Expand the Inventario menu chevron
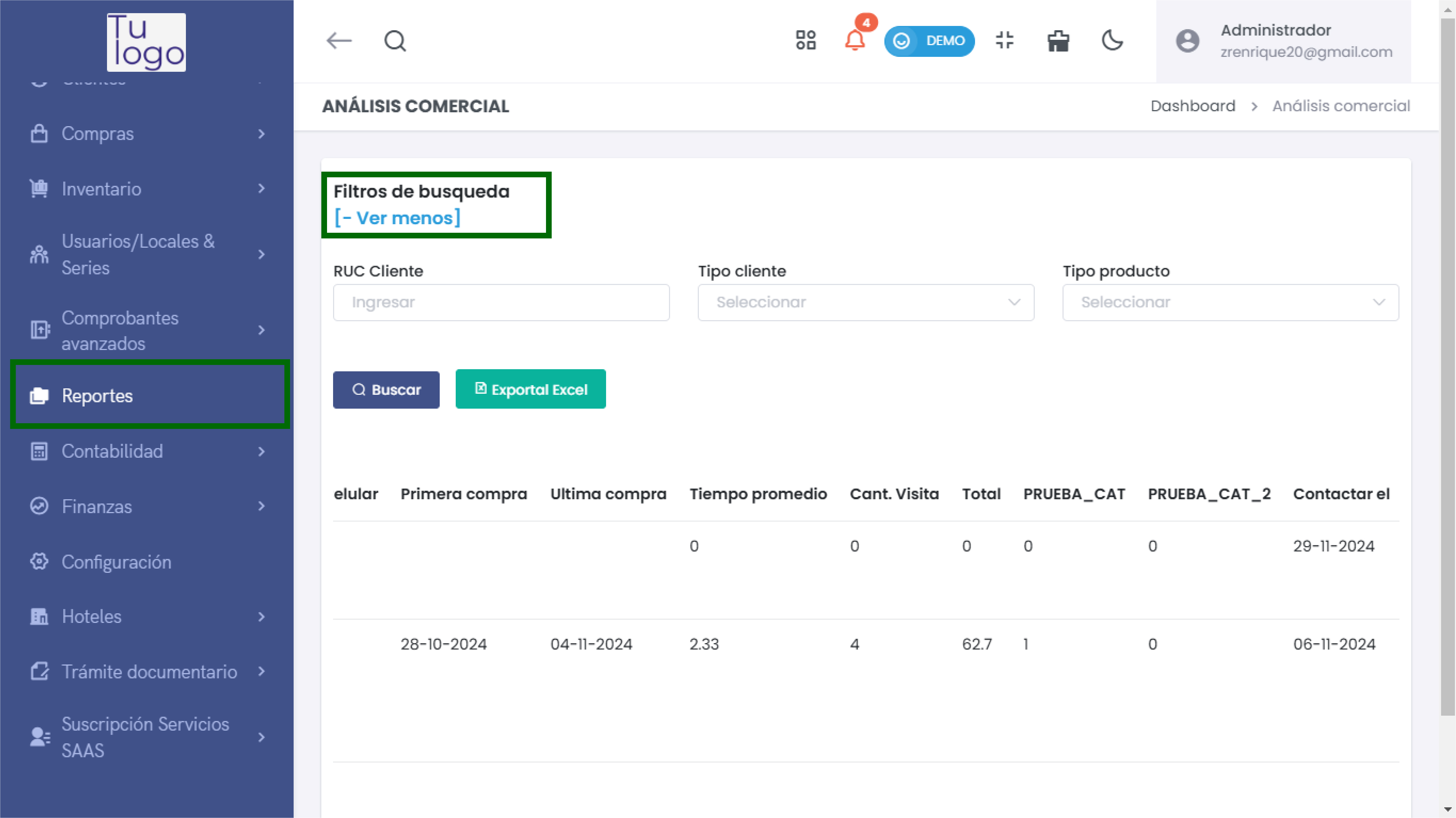Screen dimensions: 1456x818 point(261,189)
